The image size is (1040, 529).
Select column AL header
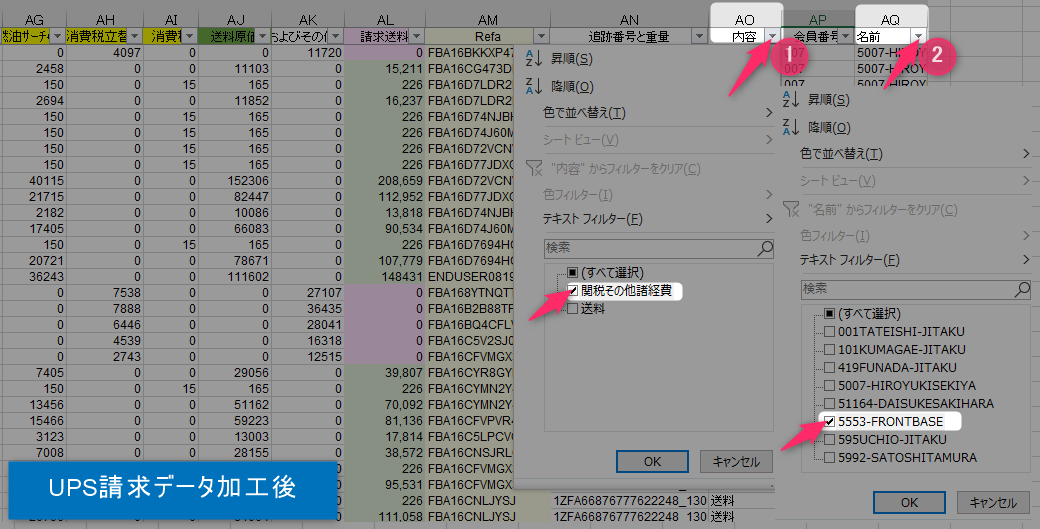click(x=385, y=20)
